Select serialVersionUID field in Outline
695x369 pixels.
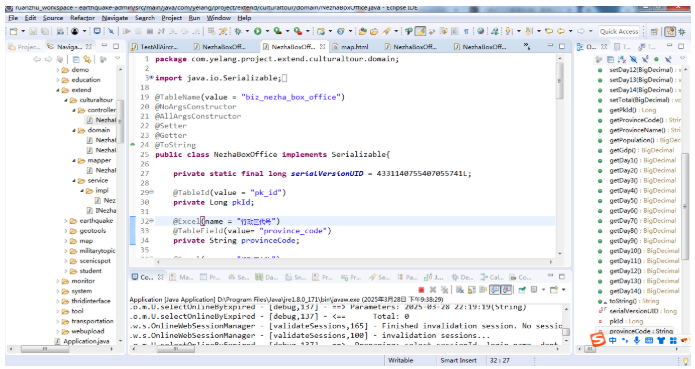637,311
